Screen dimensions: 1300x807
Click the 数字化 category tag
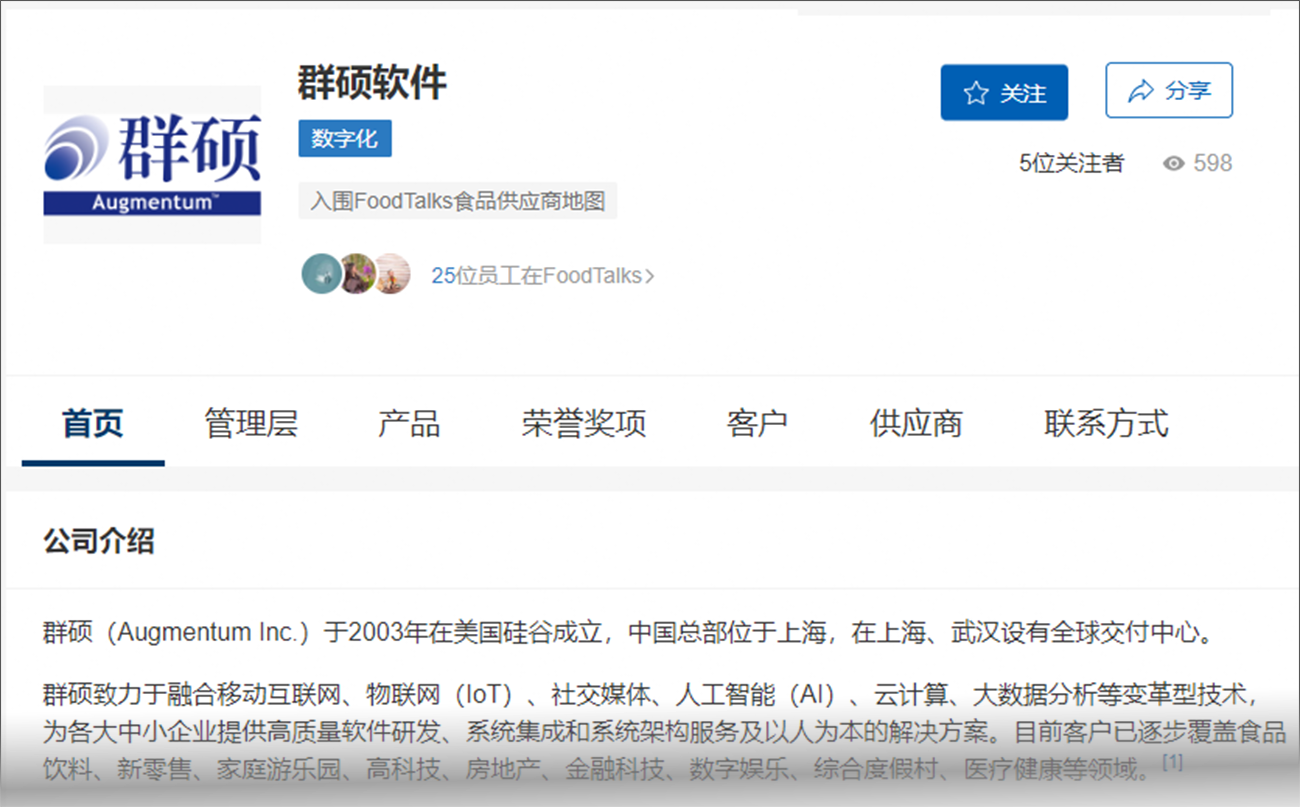344,139
